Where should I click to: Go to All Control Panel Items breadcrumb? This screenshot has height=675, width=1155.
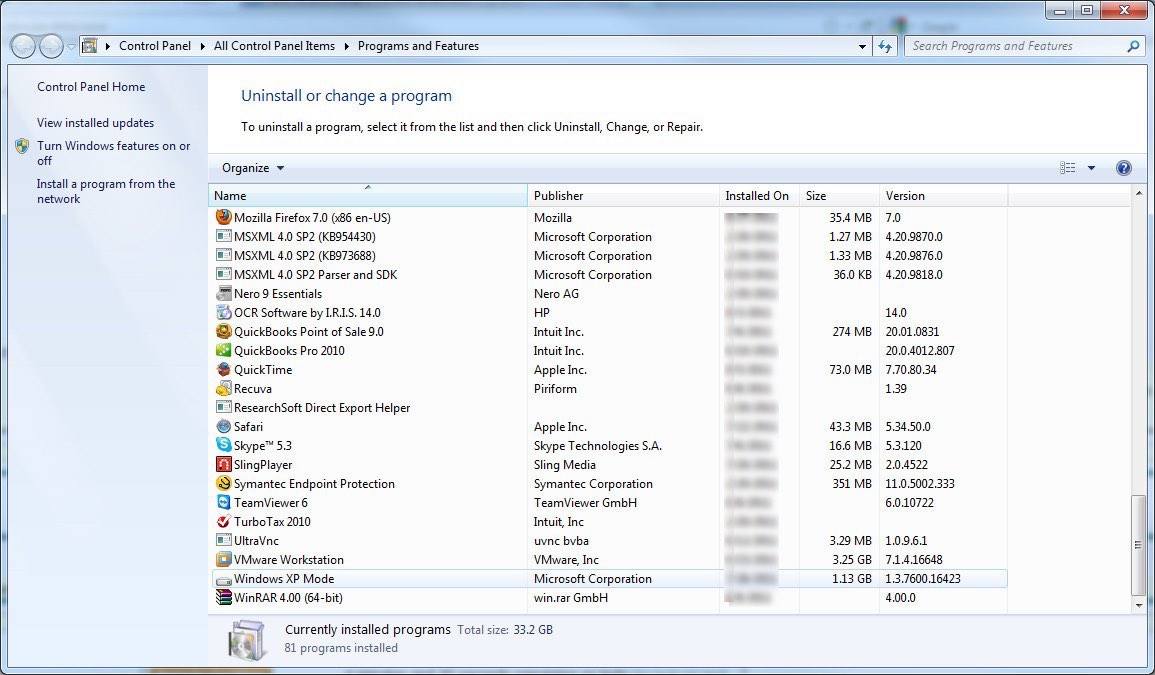click(x=274, y=46)
